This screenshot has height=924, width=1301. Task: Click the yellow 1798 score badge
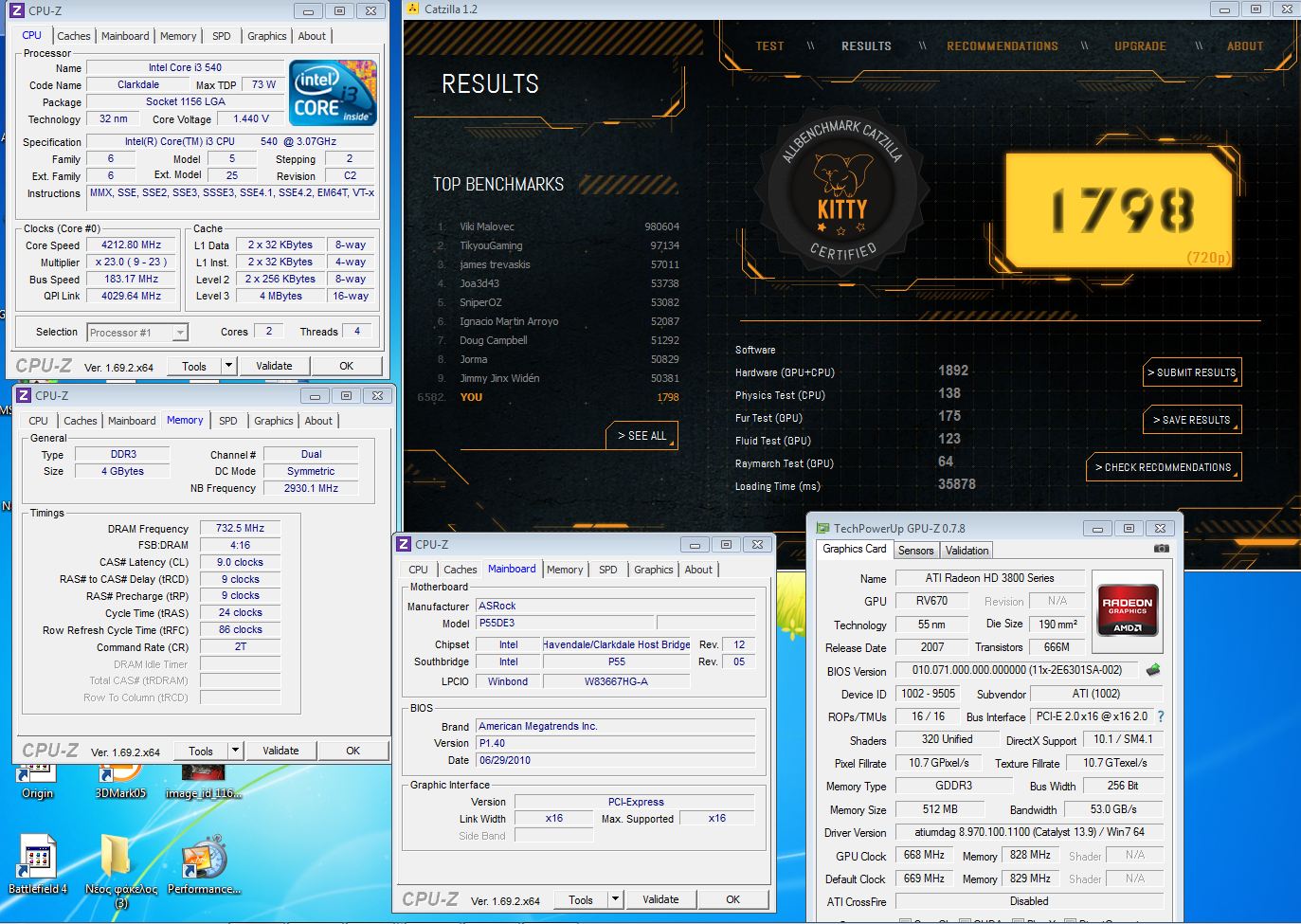1120,210
